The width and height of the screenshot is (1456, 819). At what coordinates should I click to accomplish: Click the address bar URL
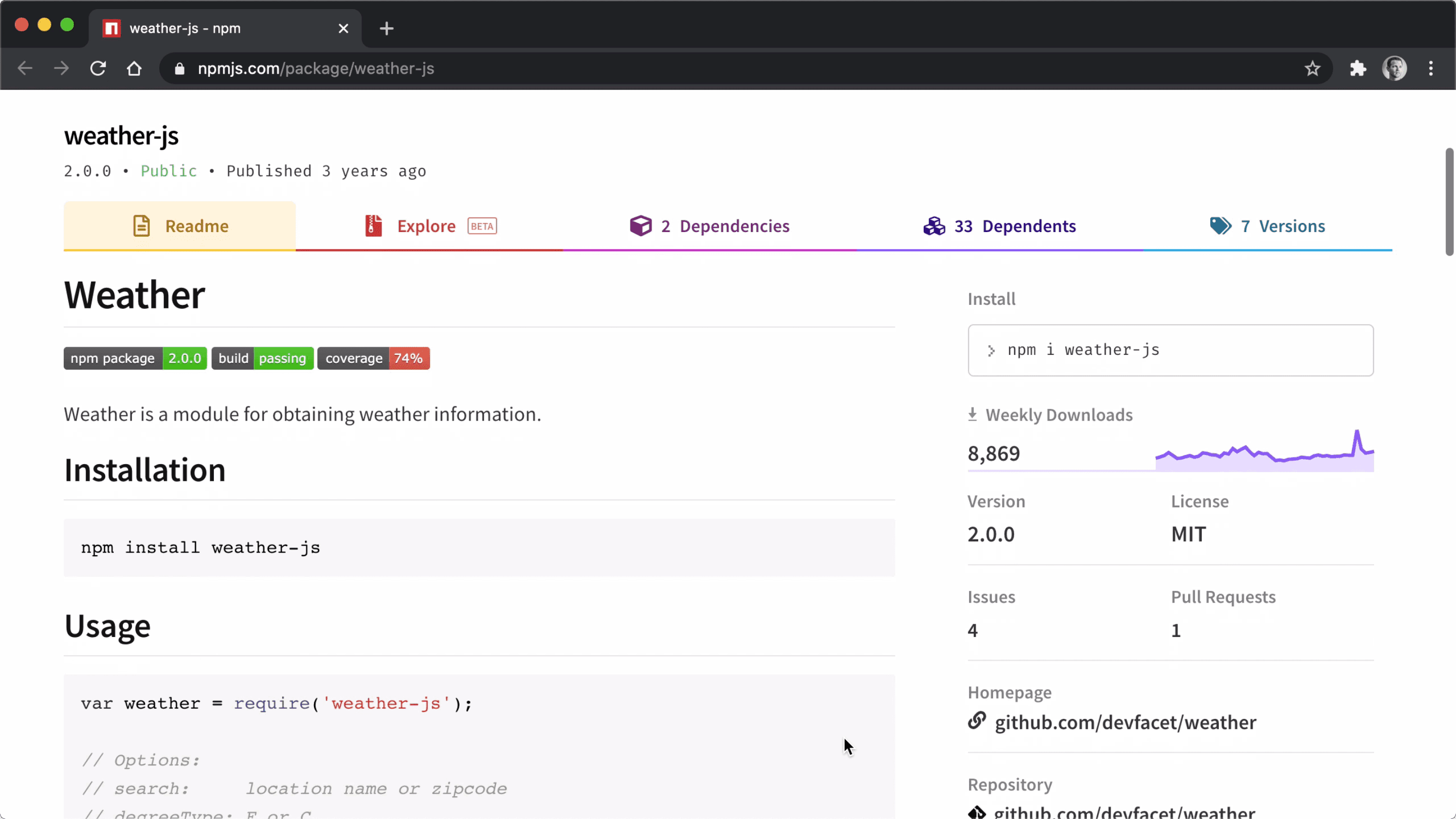[316, 68]
